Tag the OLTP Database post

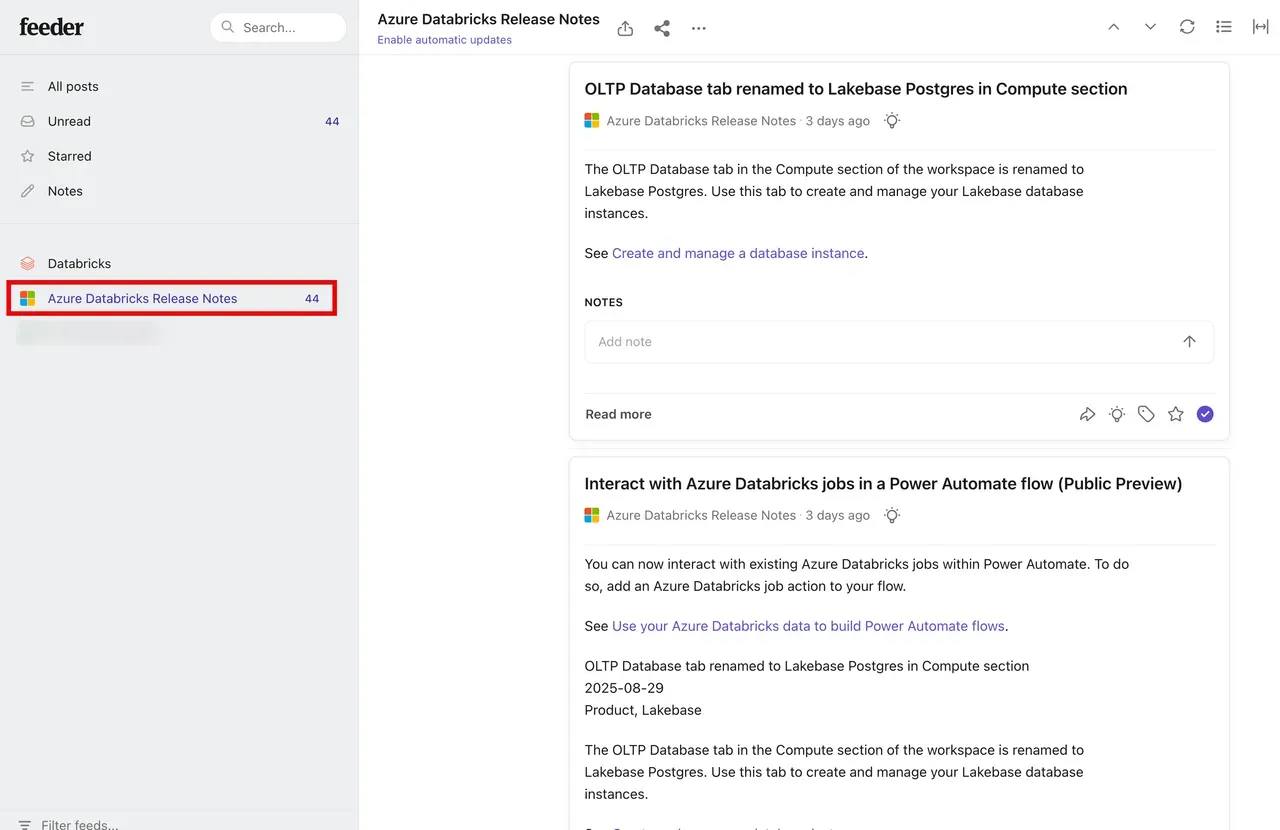tap(1146, 414)
